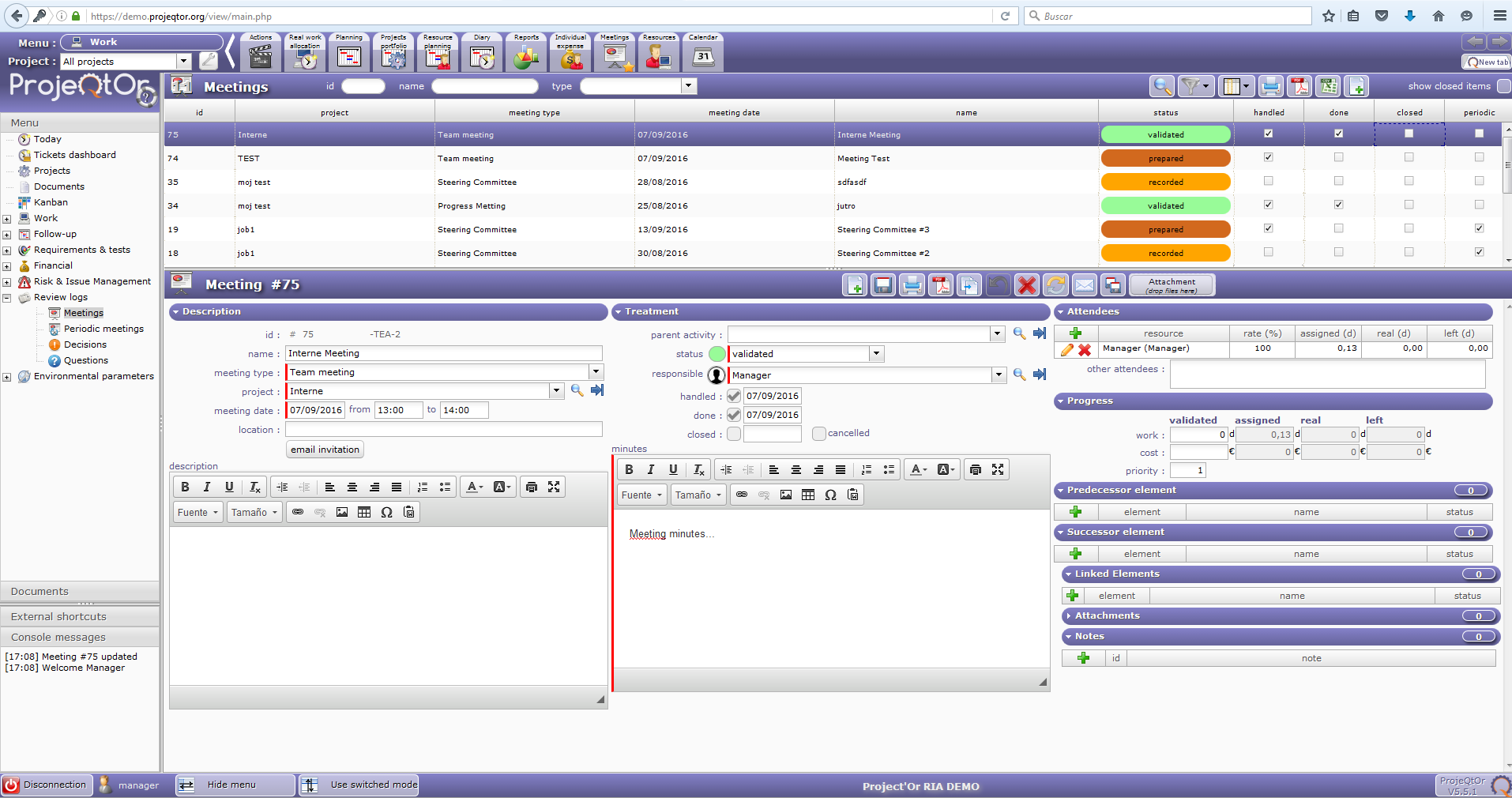Open Reports from the top toolbar
This screenshot has width=1512, height=798.
[526, 52]
